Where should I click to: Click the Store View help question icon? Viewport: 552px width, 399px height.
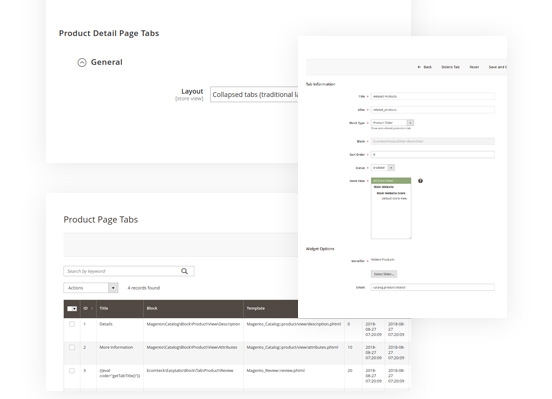tap(420, 181)
